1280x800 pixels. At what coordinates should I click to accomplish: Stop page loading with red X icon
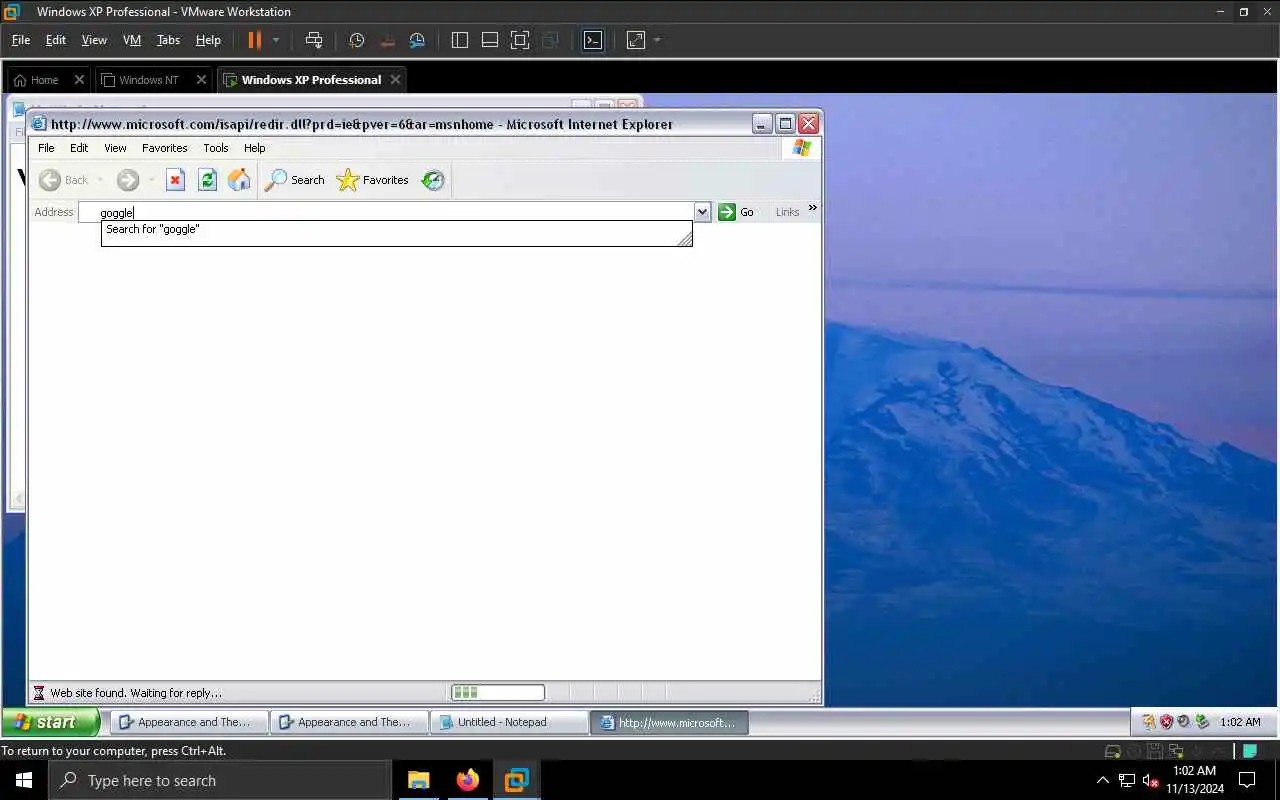pyautogui.click(x=175, y=180)
